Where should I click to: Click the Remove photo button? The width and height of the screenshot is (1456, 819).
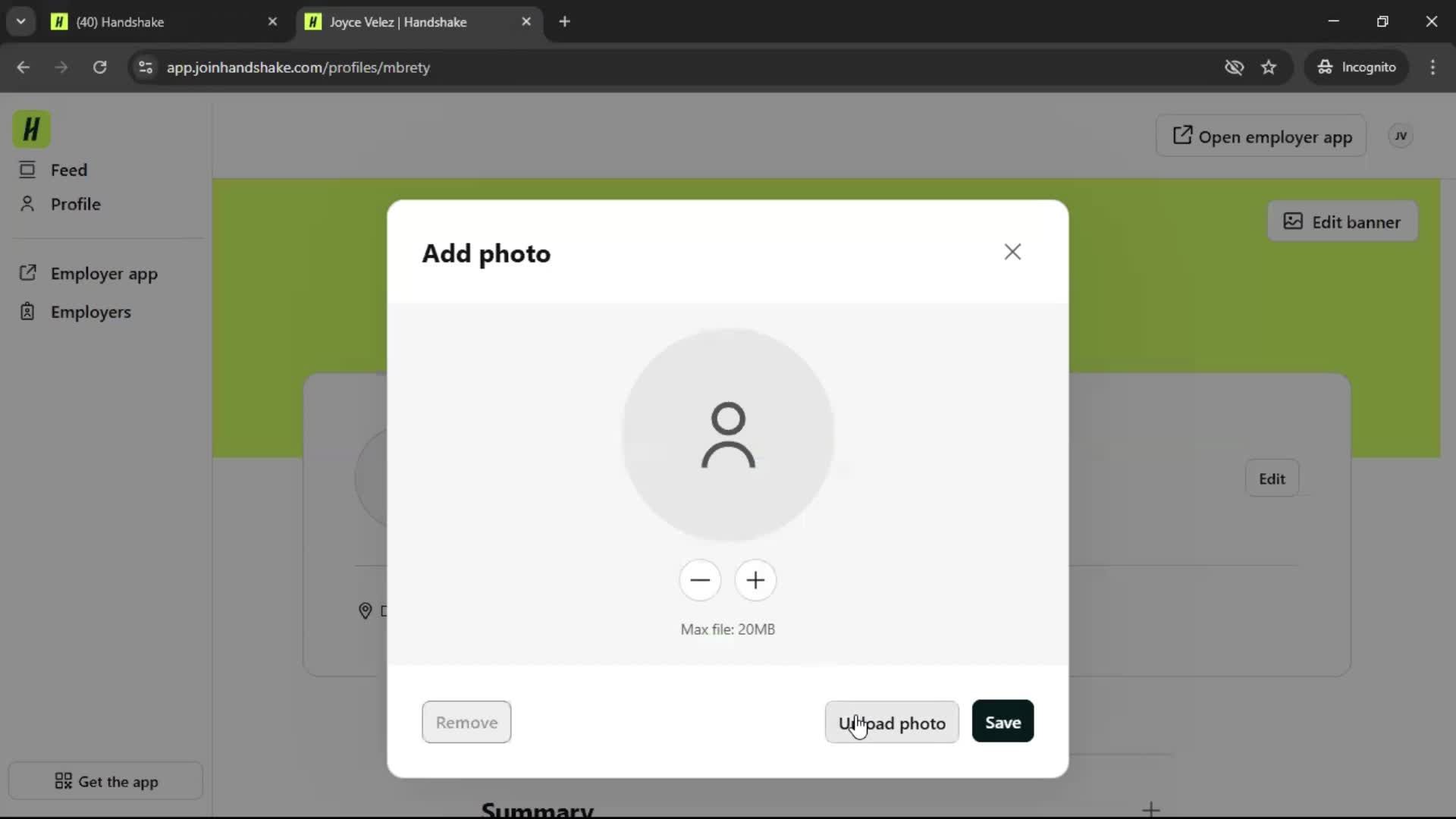click(x=466, y=723)
